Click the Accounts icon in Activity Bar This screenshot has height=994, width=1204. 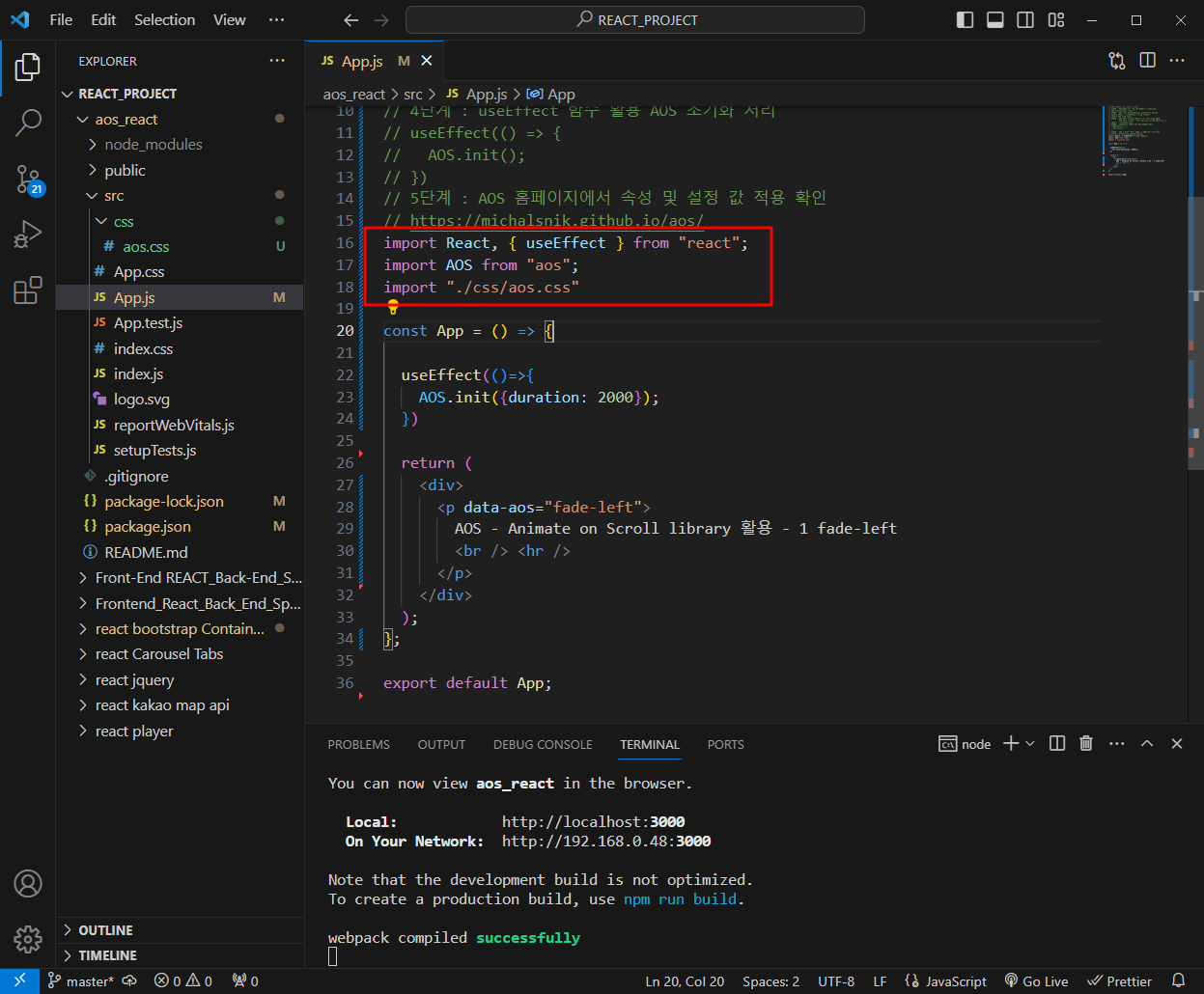[28, 883]
